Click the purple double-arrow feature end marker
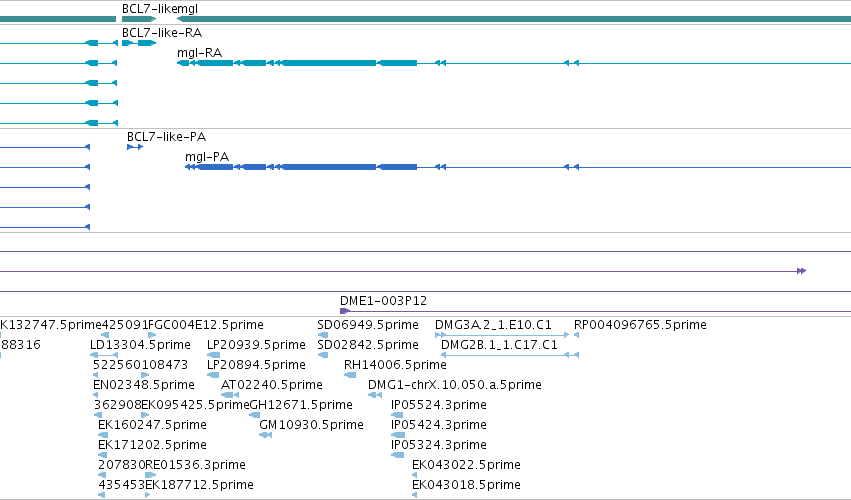851x500 pixels. tap(802, 271)
